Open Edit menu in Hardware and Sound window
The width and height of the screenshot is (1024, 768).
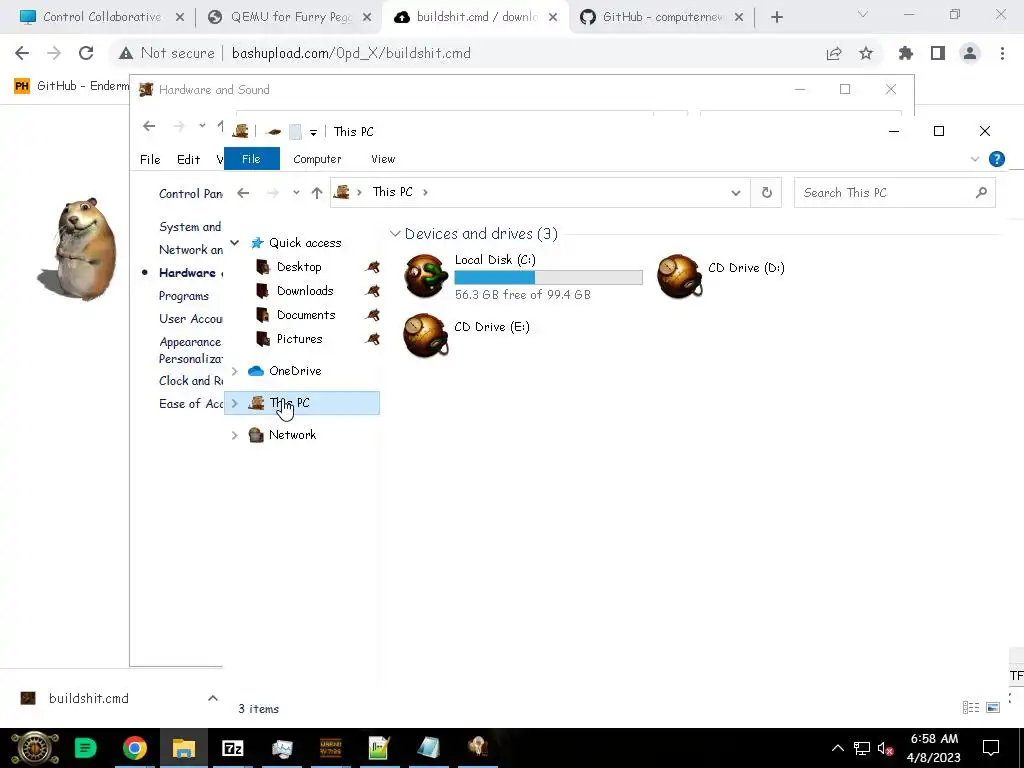188,159
